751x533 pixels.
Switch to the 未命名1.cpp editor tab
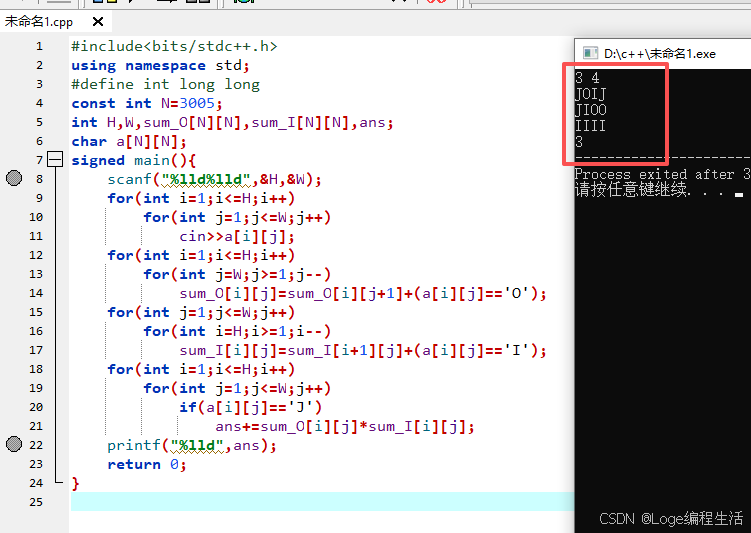tap(39, 22)
